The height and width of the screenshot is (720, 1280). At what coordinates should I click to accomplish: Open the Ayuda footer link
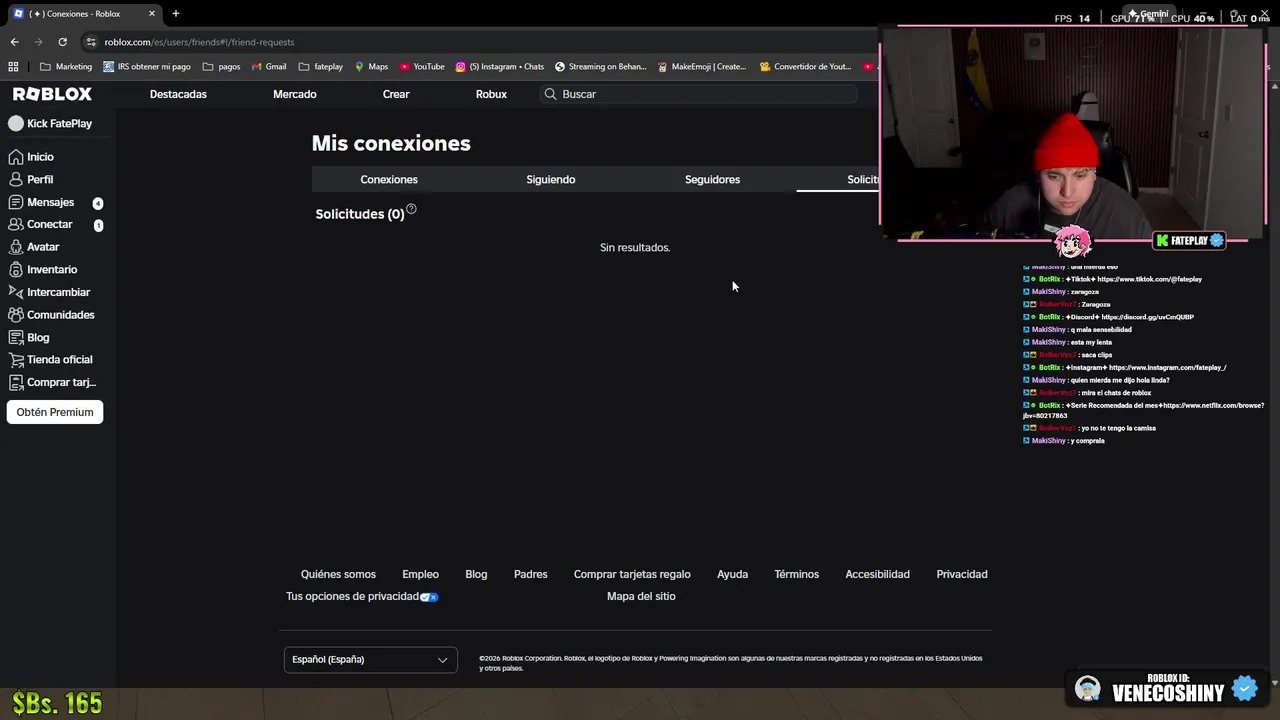pos(732,574)
